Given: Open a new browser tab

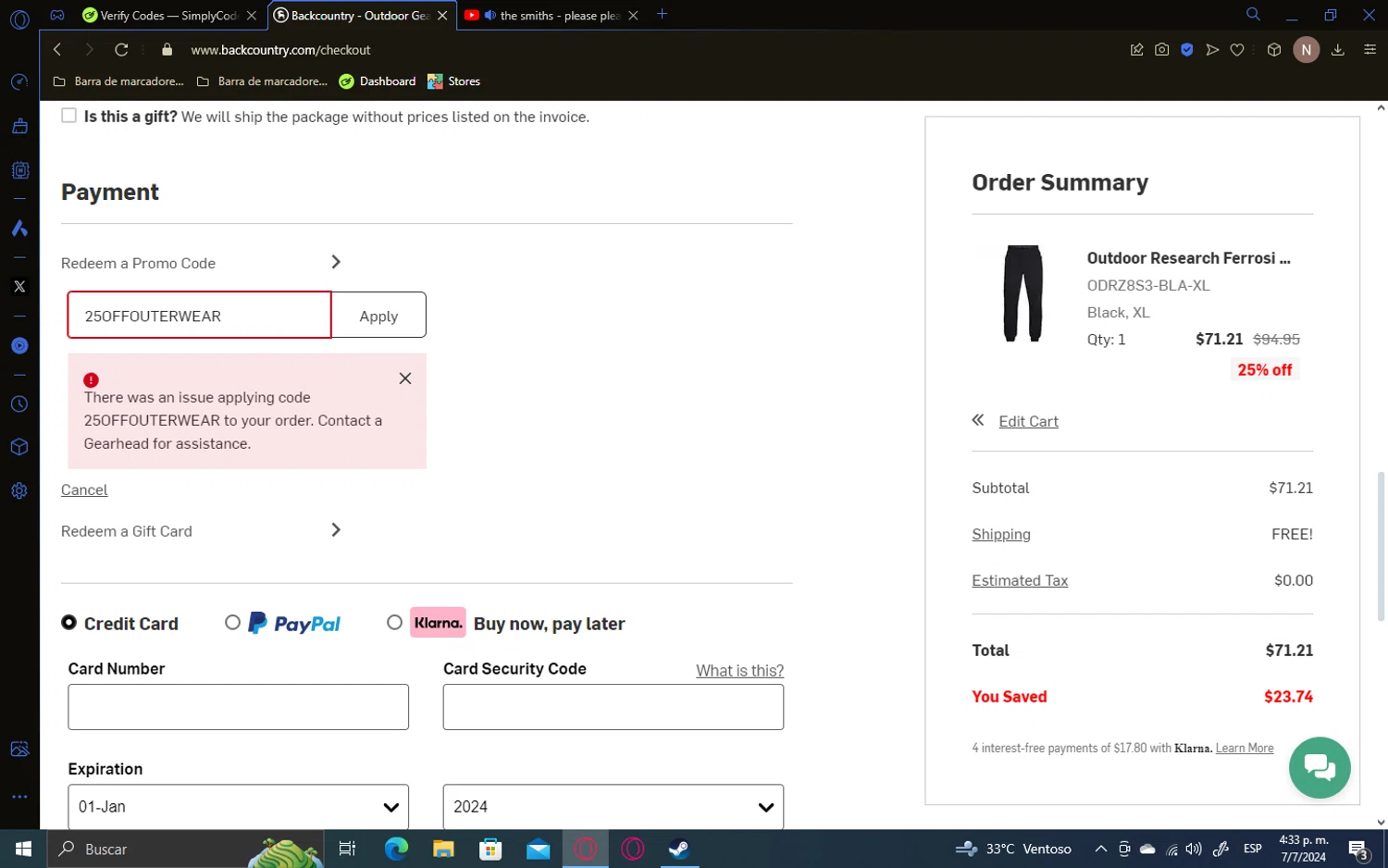Looking at the screenshot, I should 663,14.
